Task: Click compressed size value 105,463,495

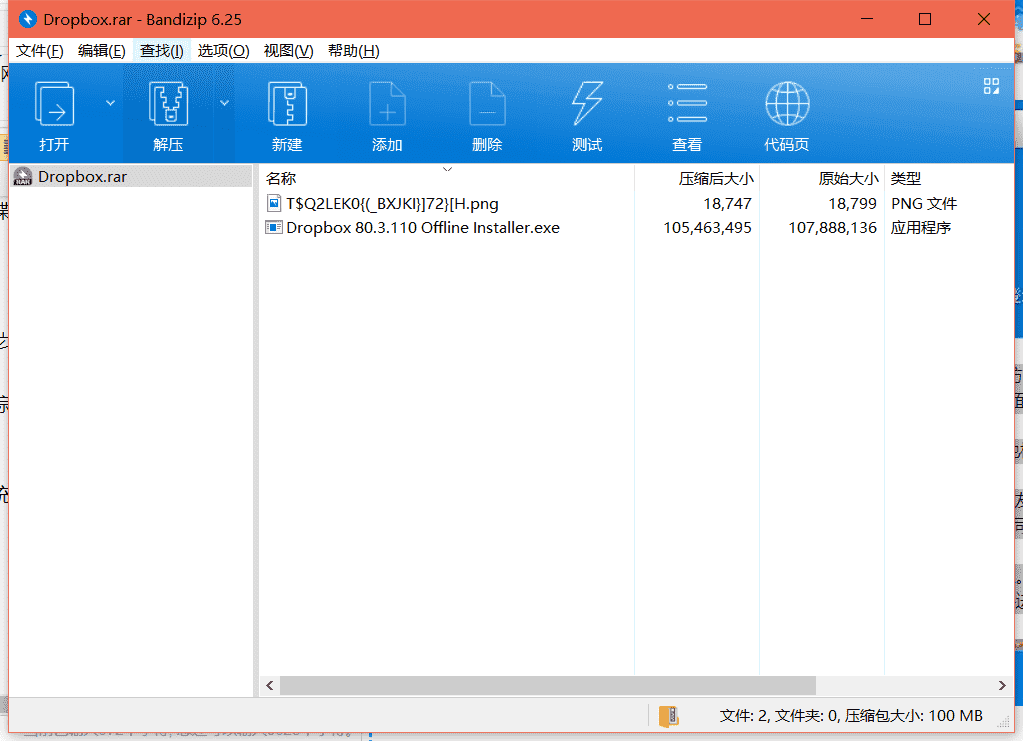Action: (x=708, y=228)
